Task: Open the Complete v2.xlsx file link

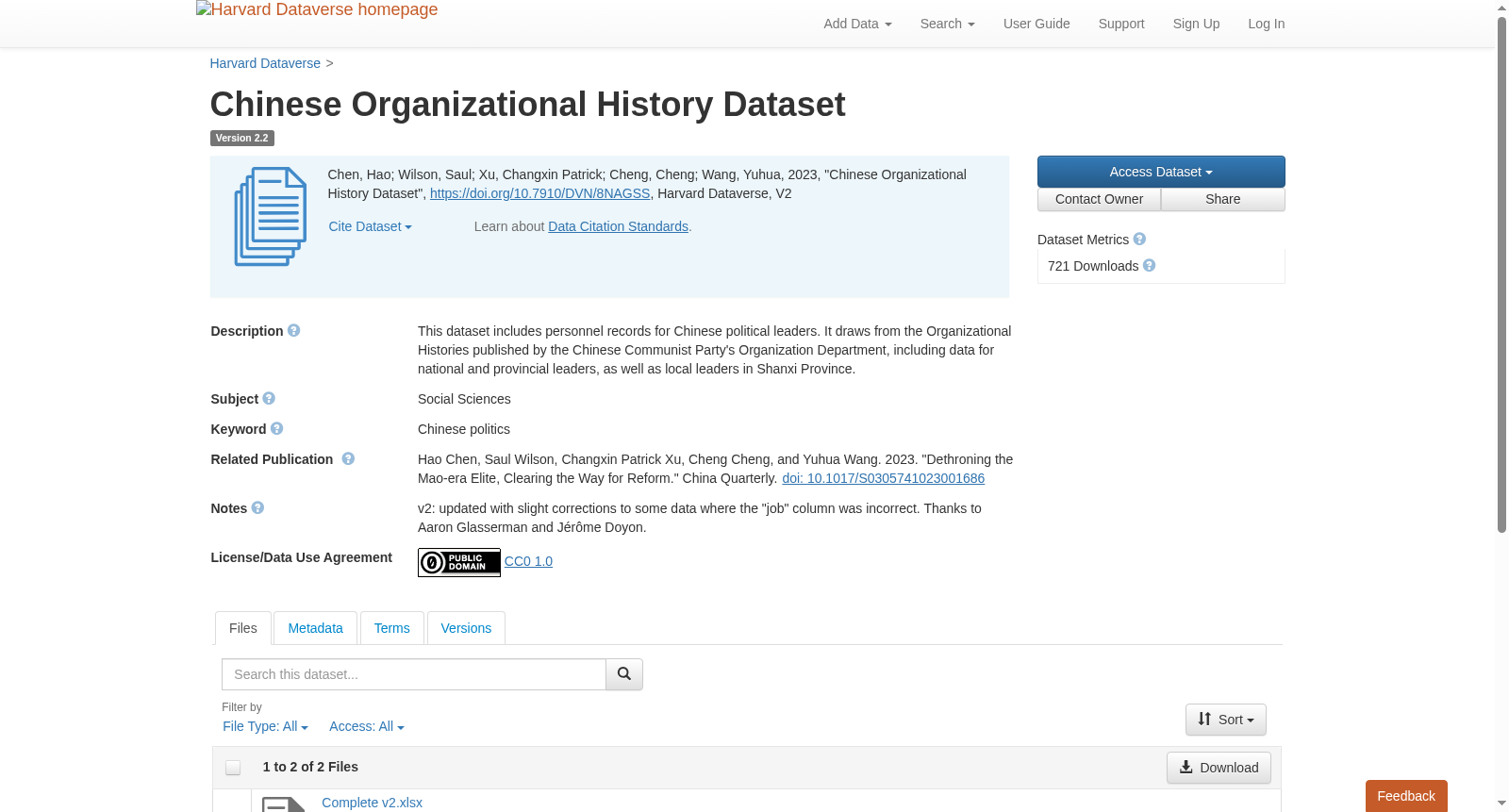Action: coord(372,803)
